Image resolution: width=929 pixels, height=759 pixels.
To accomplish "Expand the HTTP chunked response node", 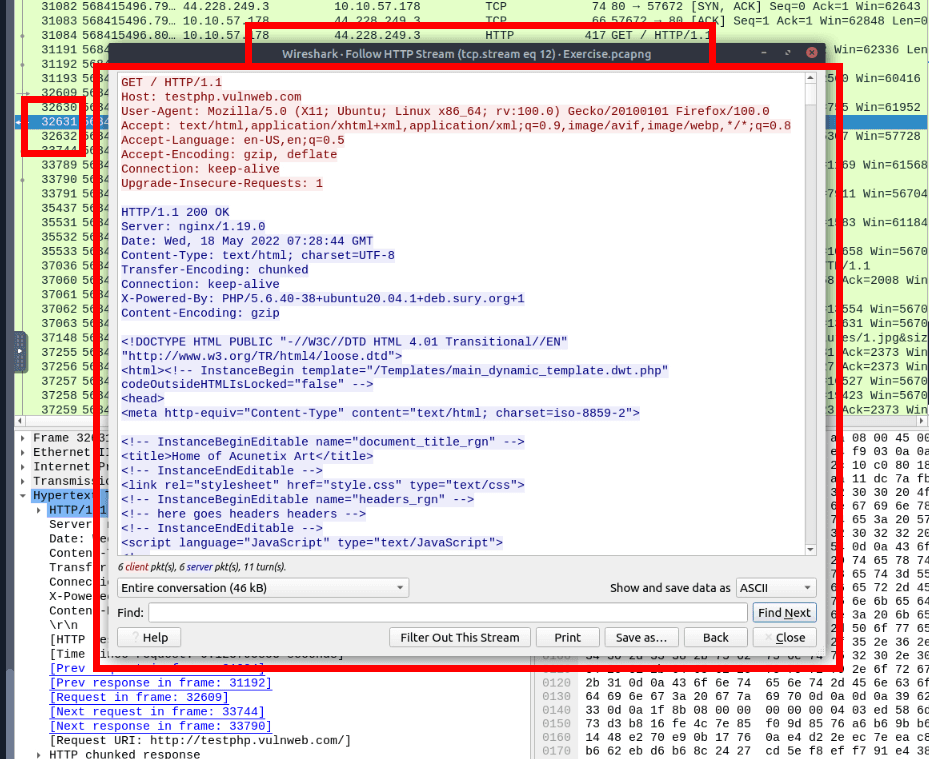I will click(39, 754).
